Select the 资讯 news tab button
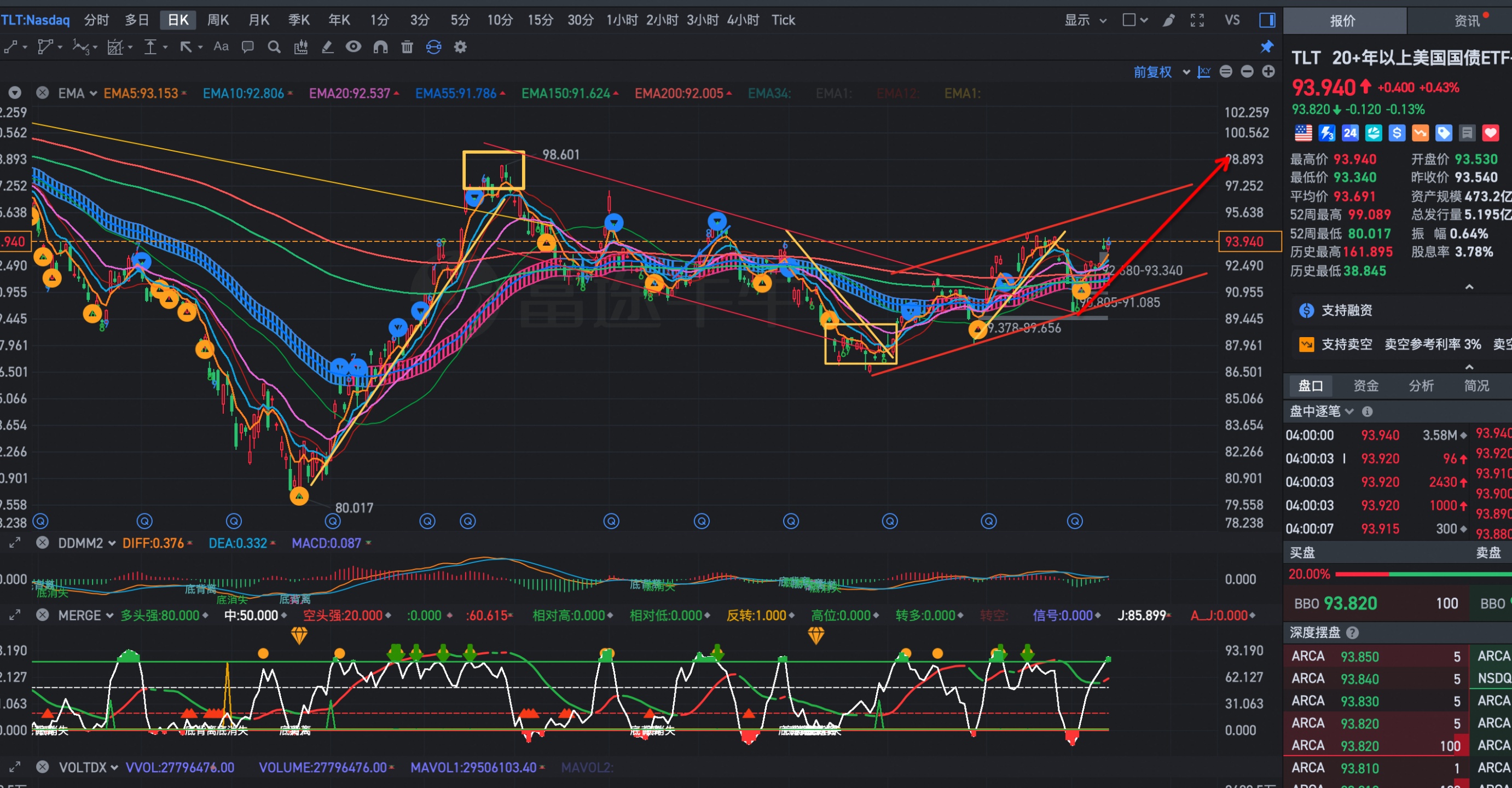The width and height of the screenshot is (1512, 788). tap(1466, 21)
